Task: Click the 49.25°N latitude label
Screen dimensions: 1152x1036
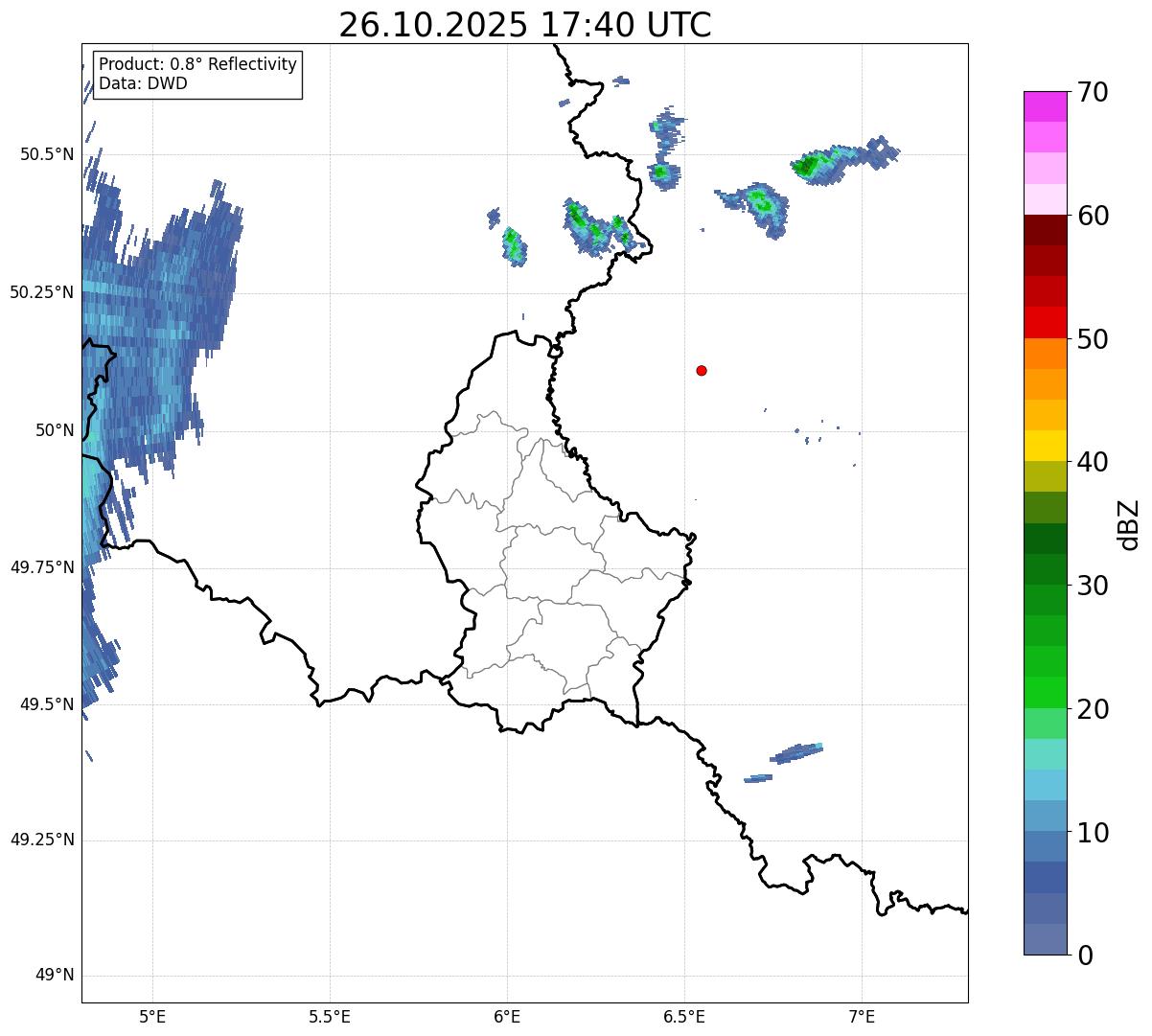Action: click(42, 840)
